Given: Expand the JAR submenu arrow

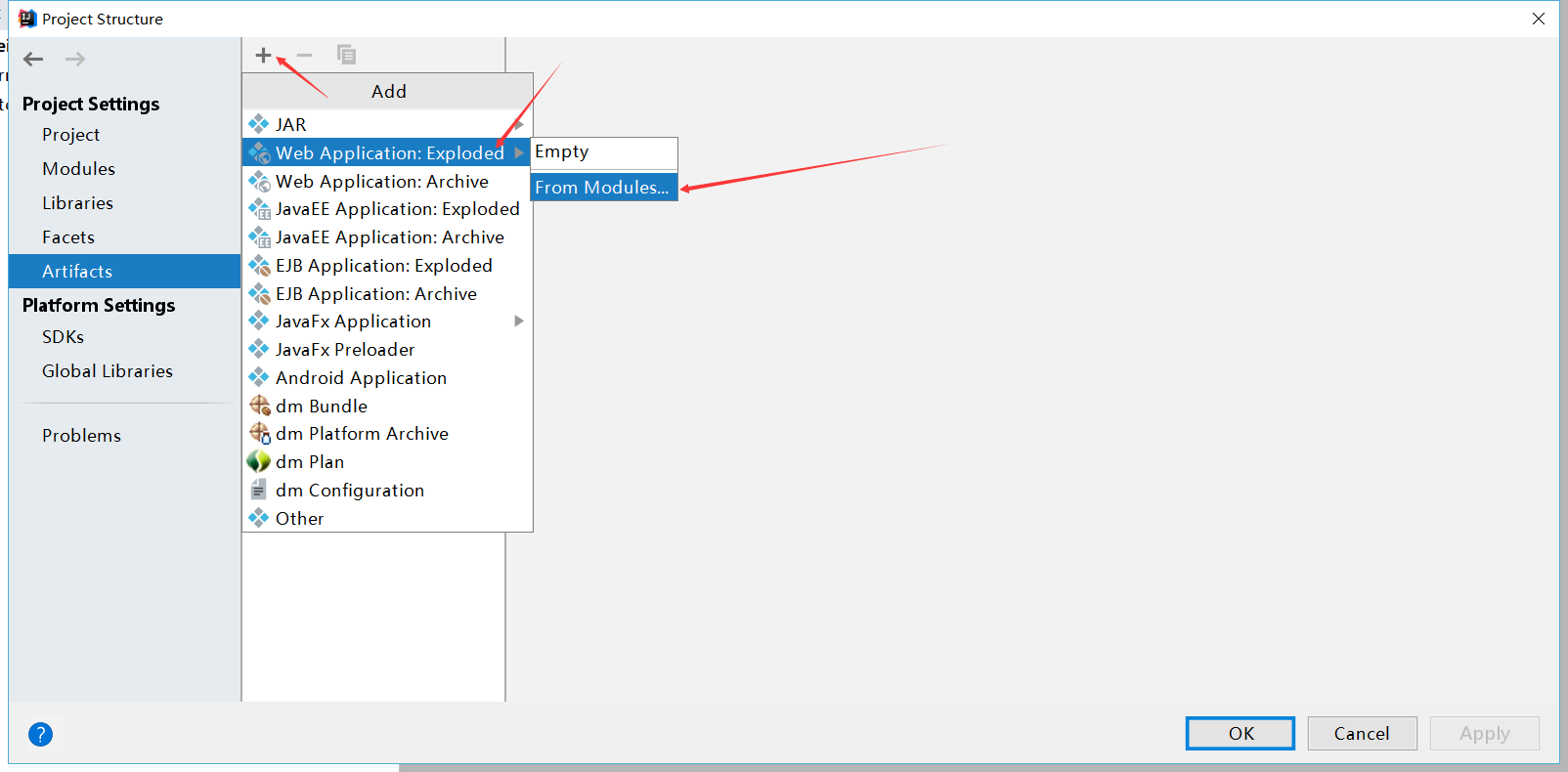Looking at the screenshot, I should click(519, 124).
